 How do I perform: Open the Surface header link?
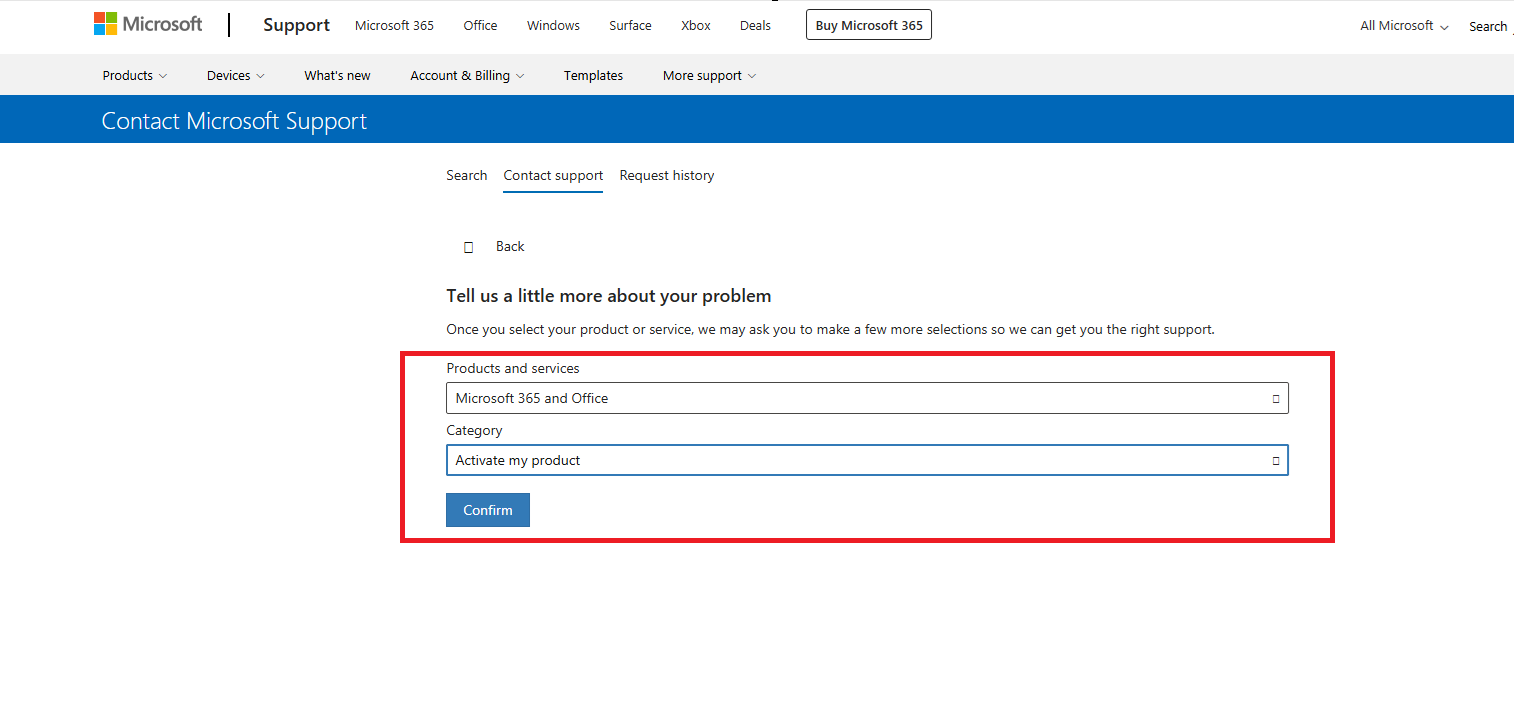pyautogui.click(x=630, y=26)
